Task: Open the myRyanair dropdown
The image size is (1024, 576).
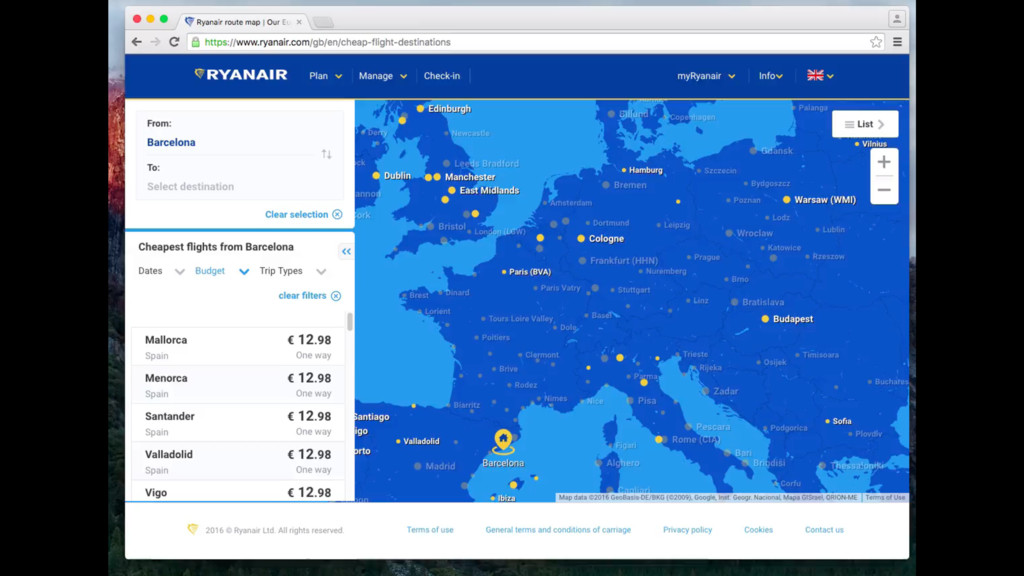Action: coord(706,76)
